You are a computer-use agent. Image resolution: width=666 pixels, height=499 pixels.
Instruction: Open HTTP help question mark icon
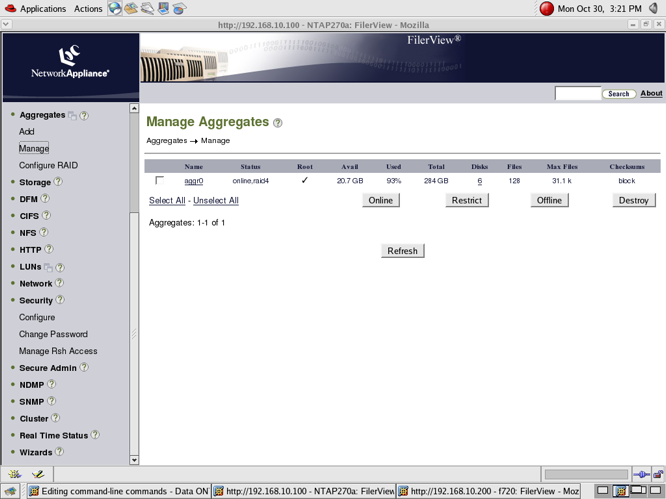point(49,249)
